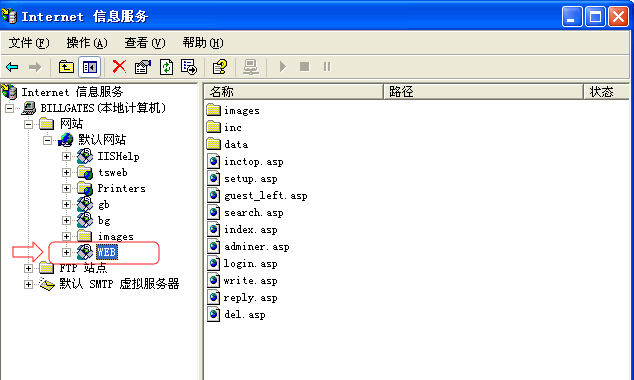This screenshot has width=634, height=380.
Task: Open the 查看(V) menu
Action: pos(145,43)
